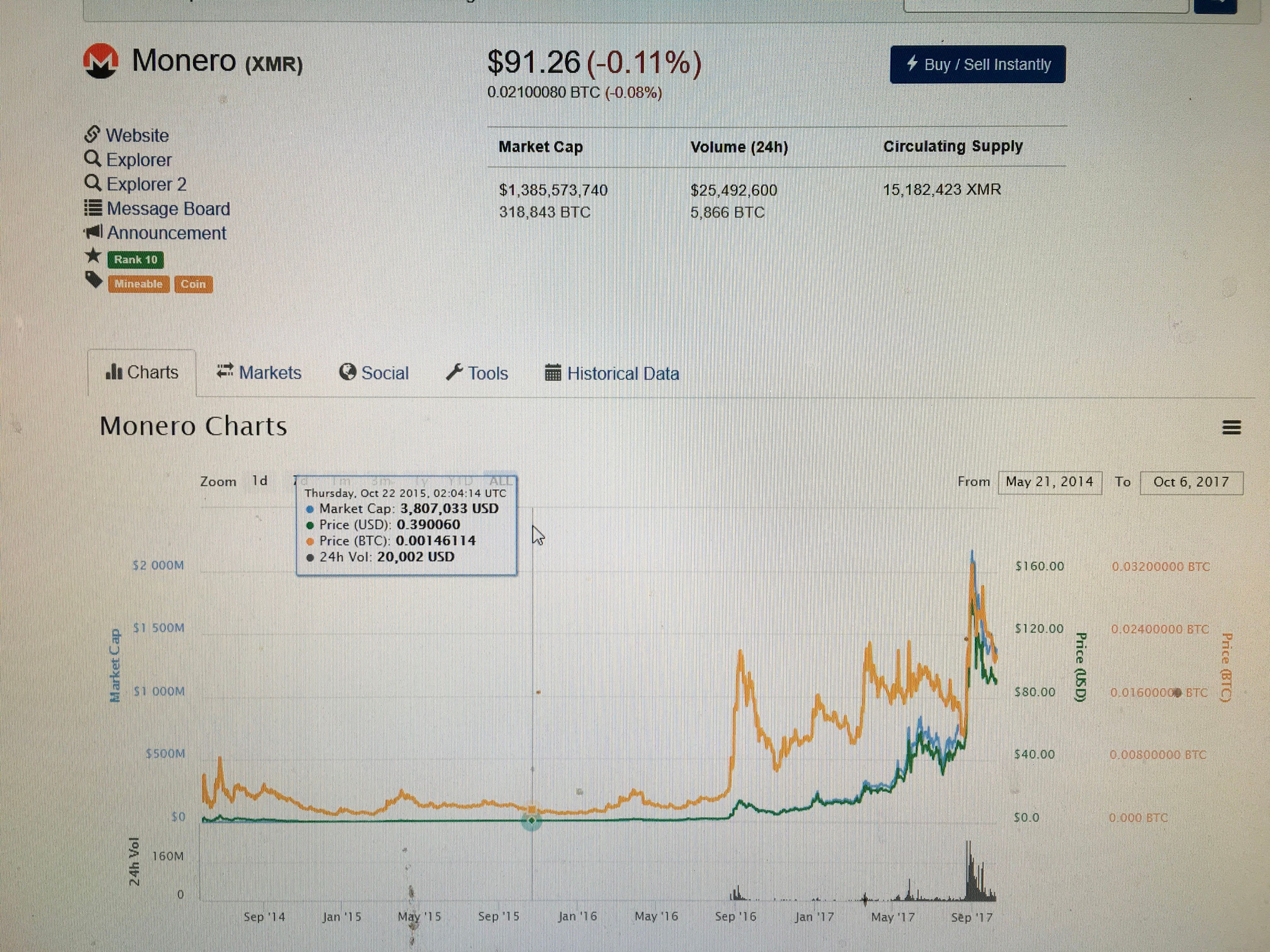The width and height of the screenshot is (1270, 952).
Task: Click the star icon beside Rank 10
Action: [93, 255]
